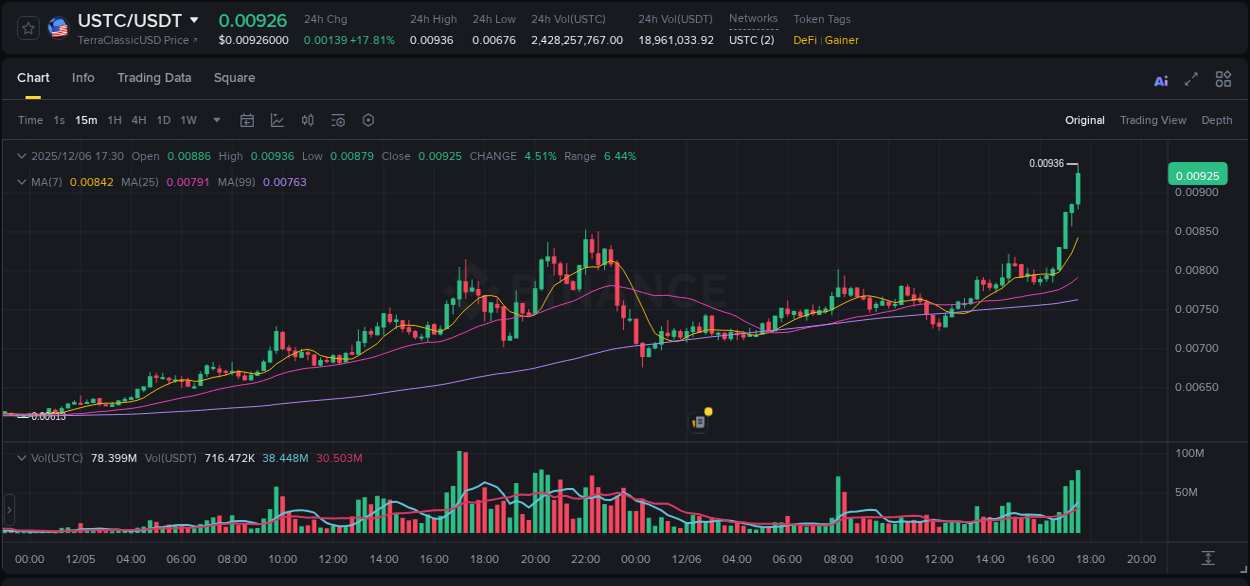Collapse the volume indicator row chevron
Screen dimensions: 1250x586
[x=21, y=456]
